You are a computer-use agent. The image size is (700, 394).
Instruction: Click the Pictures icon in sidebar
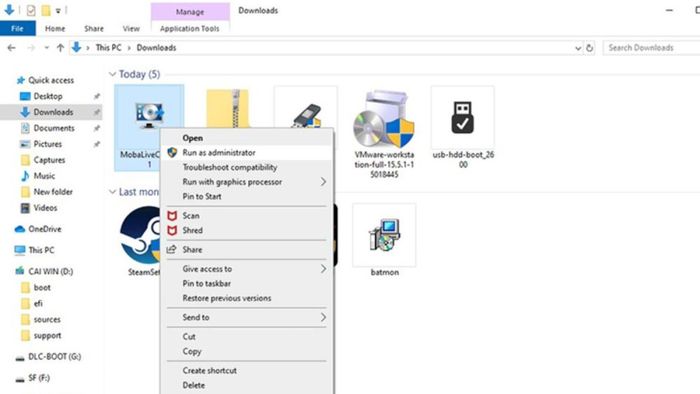click(x=25, y=144)
